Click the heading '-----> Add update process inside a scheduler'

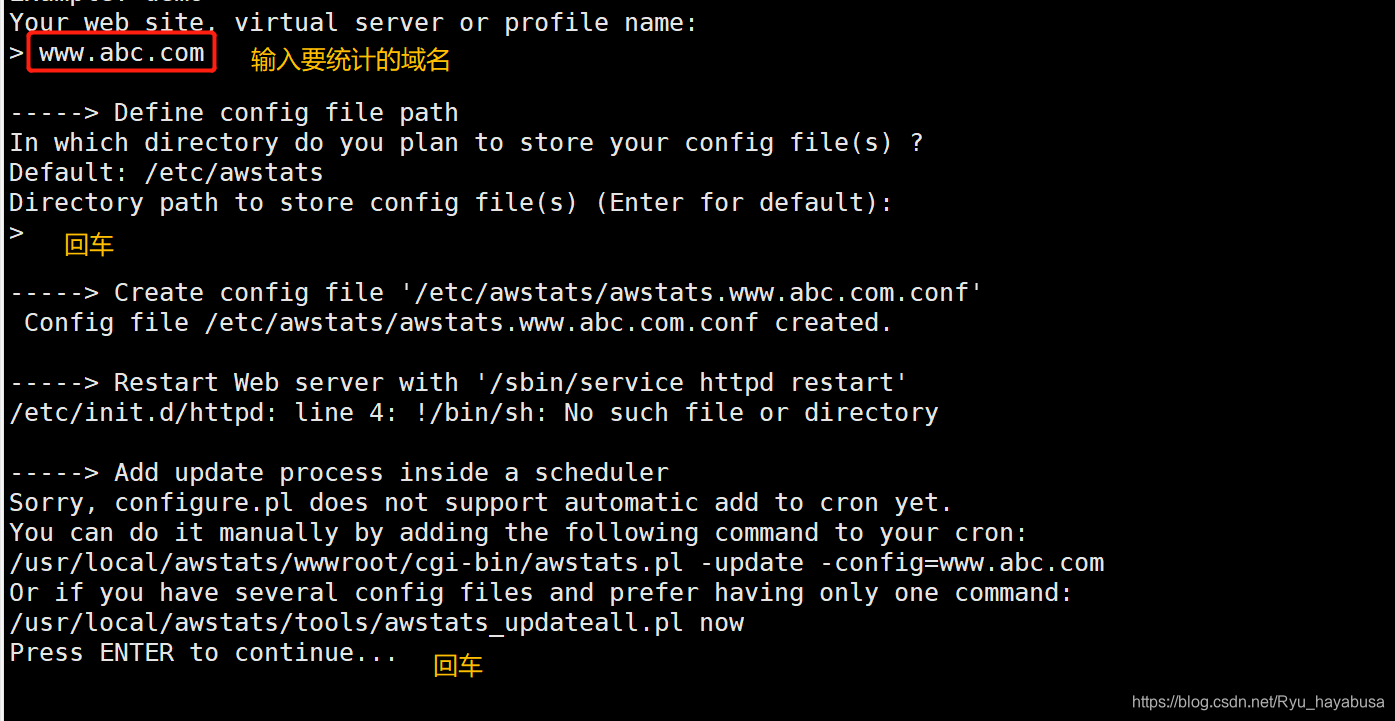click(x=339, y=473)
